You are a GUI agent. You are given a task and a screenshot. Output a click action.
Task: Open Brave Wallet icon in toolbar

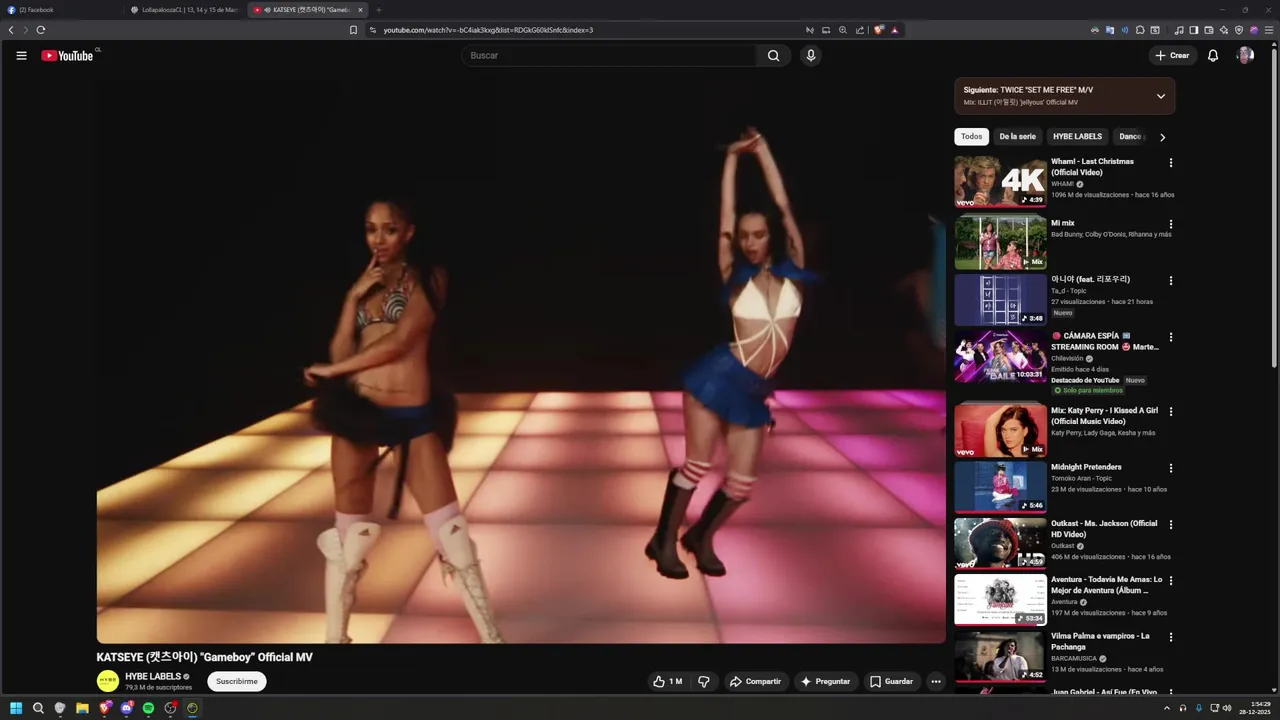pos(1209,30)
